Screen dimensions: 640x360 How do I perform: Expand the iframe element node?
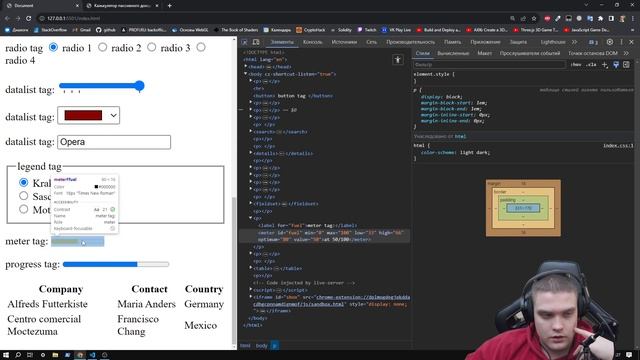tap(251, 297)
